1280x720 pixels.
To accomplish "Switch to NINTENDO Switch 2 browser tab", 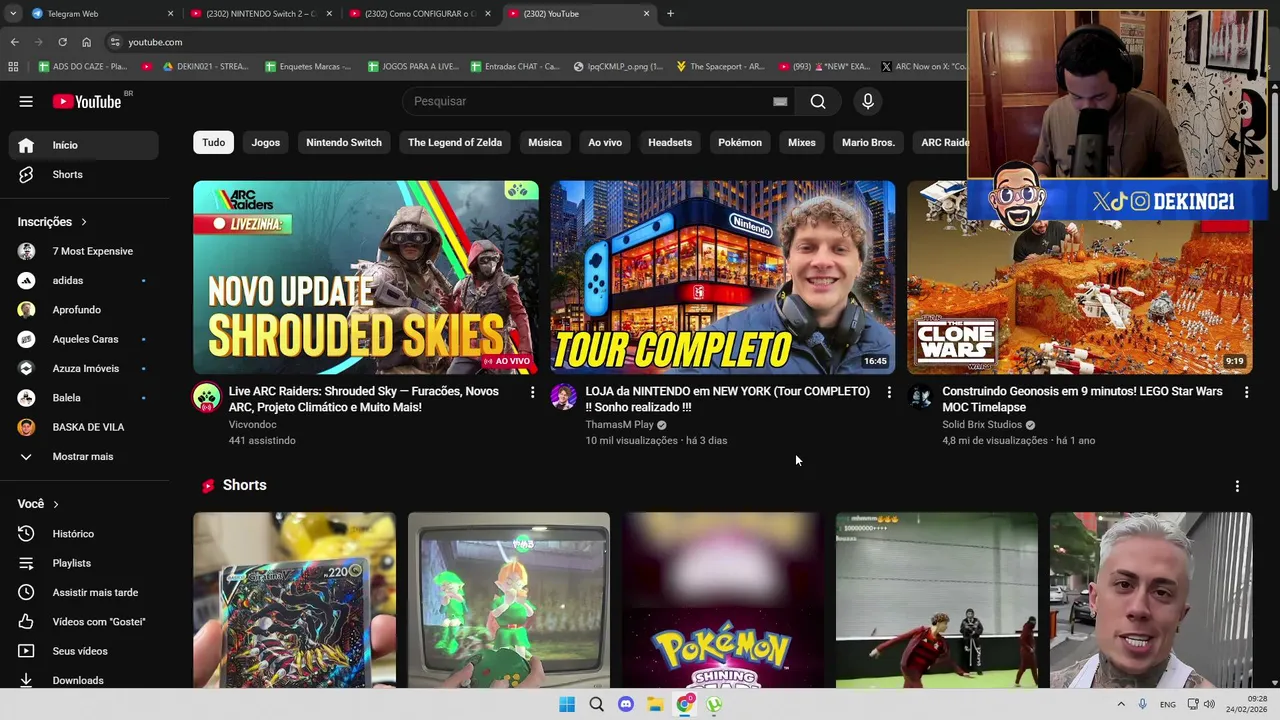I will point(260,14).
